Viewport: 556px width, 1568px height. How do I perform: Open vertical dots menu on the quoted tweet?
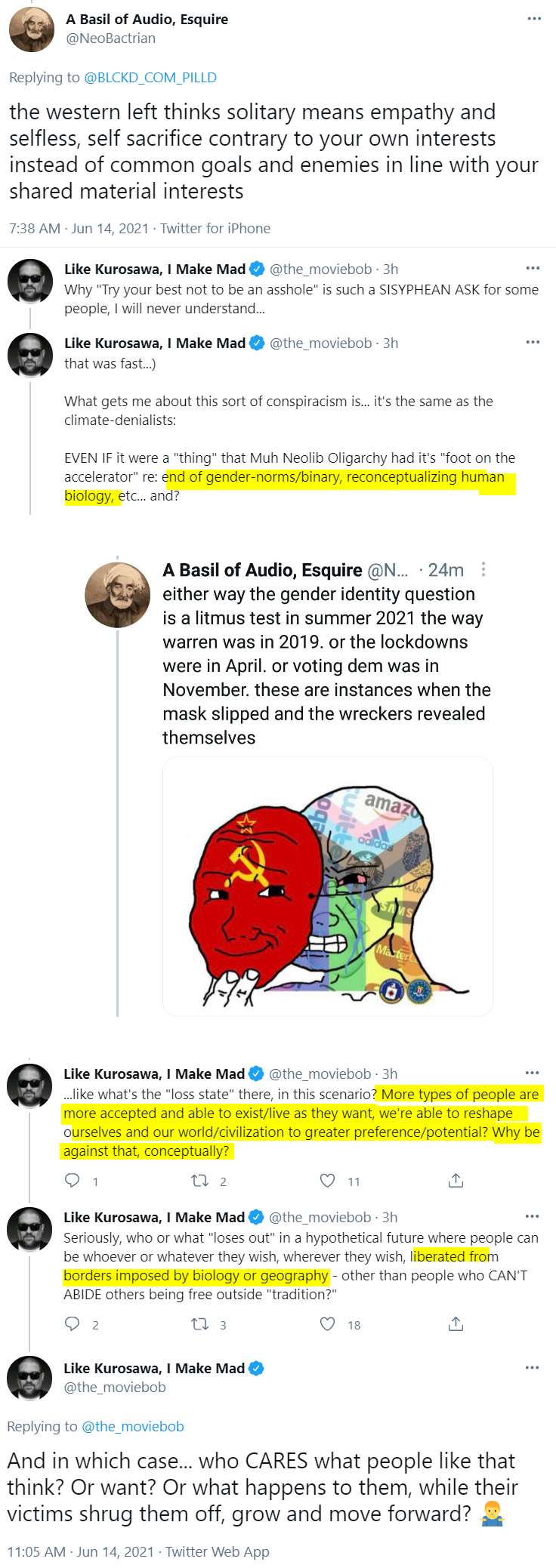coord(483,570)
